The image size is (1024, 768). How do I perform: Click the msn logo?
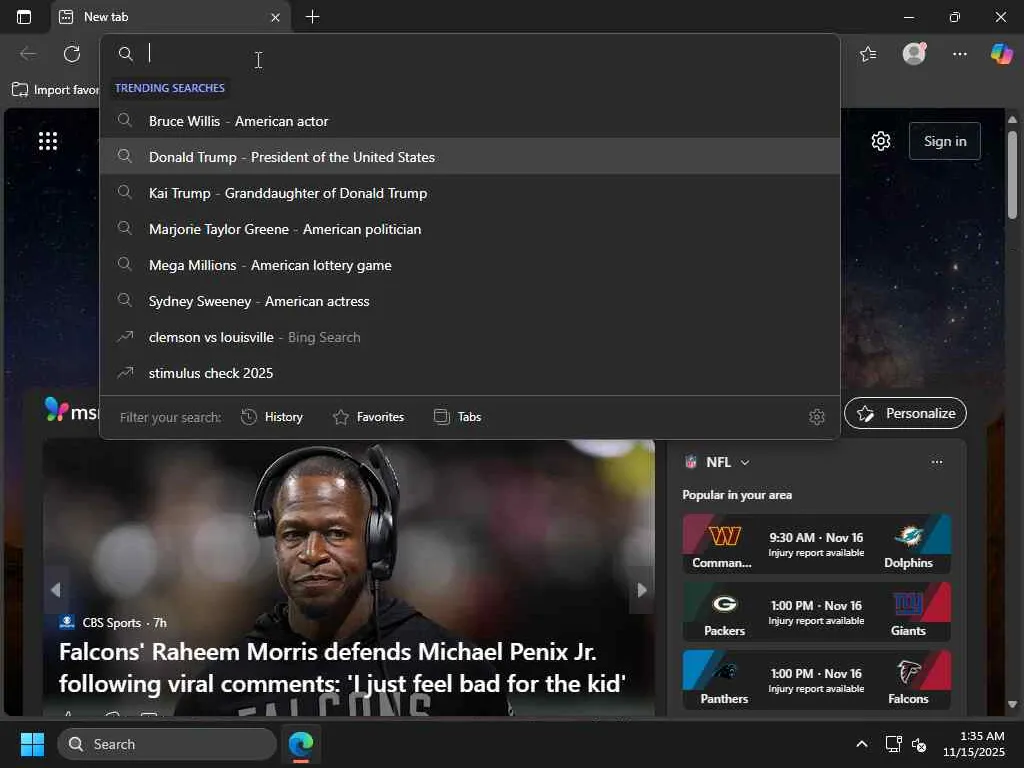click(x=71, y=411)
